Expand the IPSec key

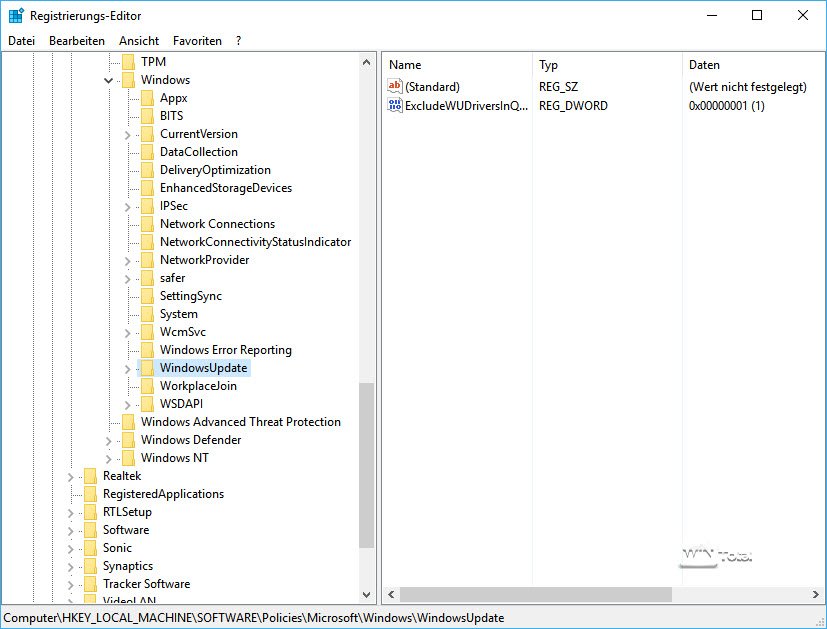[x=127, y=207]
